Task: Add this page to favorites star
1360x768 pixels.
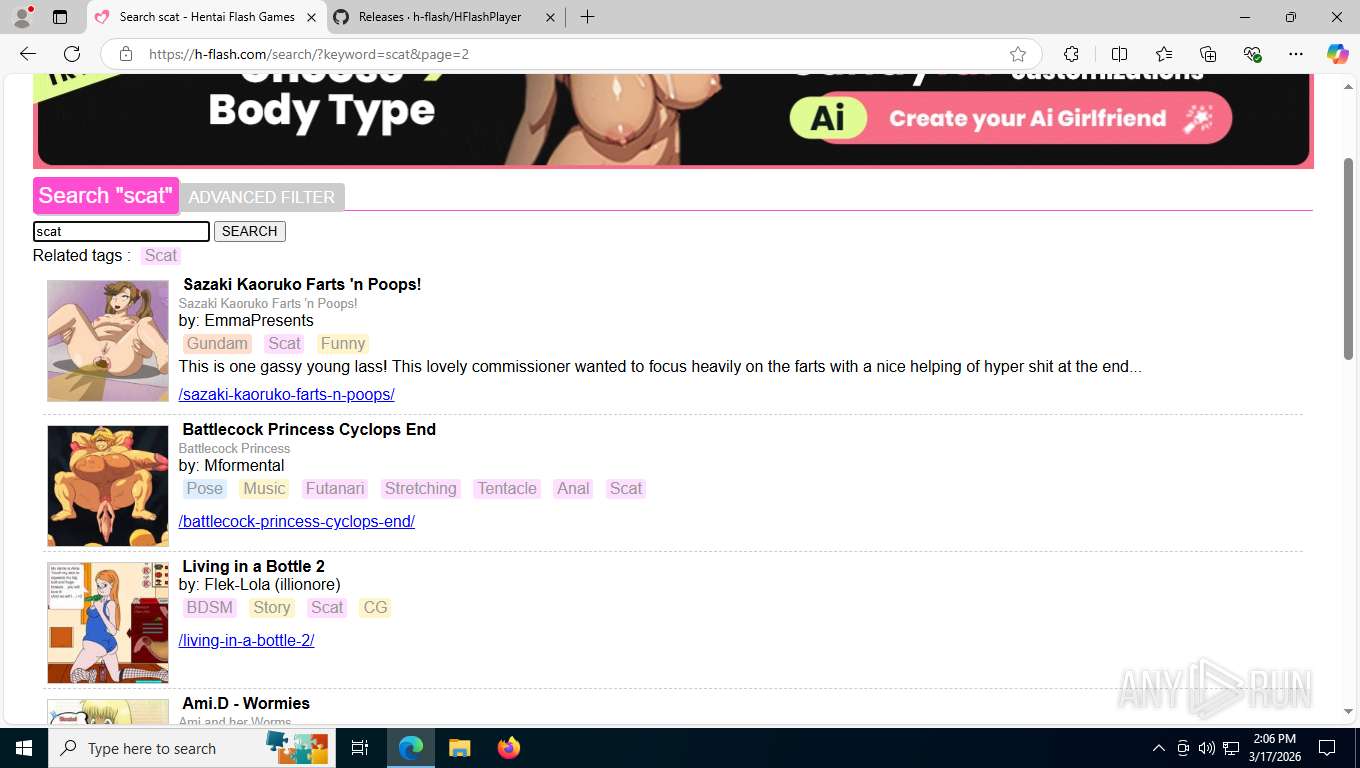Action: tap(1018, 54)
